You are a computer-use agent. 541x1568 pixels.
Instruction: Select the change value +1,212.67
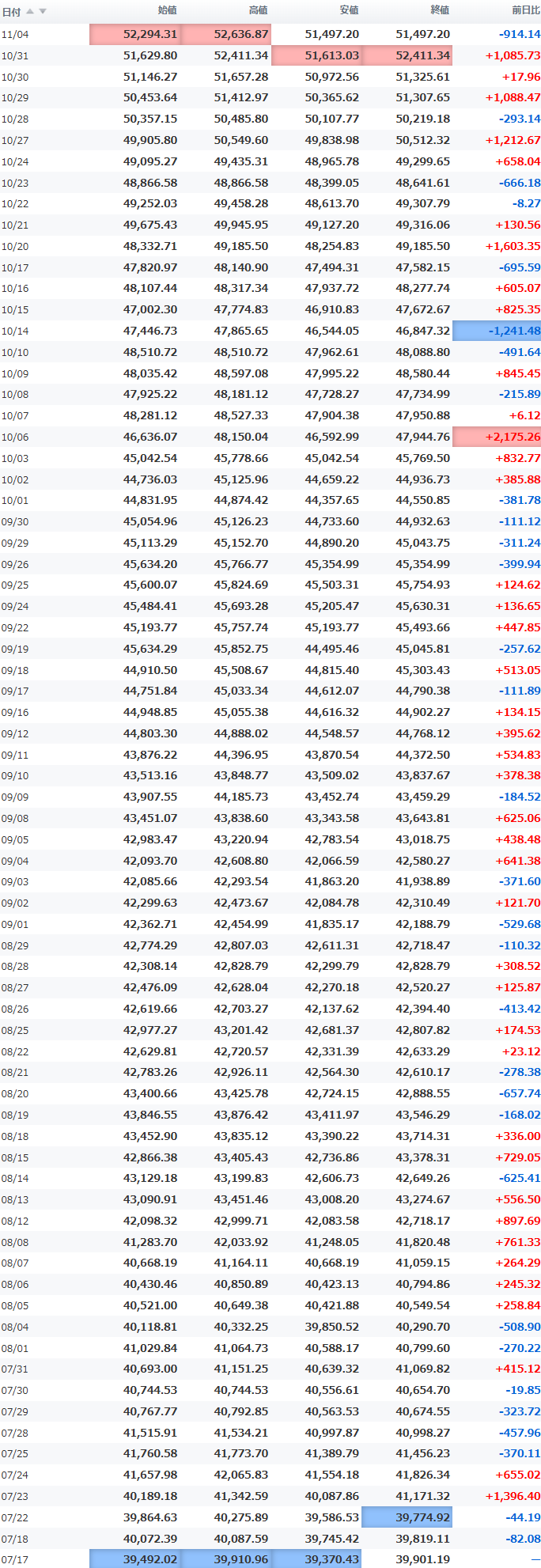(513, 140)
